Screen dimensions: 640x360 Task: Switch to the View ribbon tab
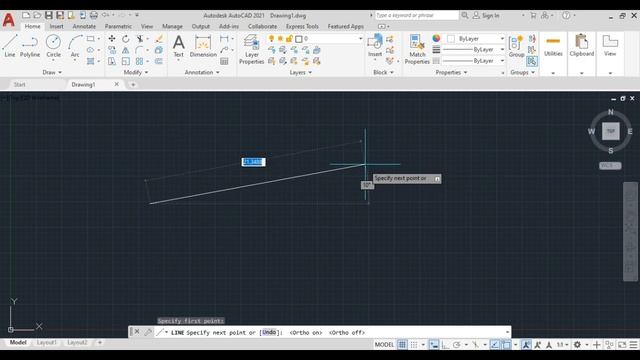tap(147, 26)
